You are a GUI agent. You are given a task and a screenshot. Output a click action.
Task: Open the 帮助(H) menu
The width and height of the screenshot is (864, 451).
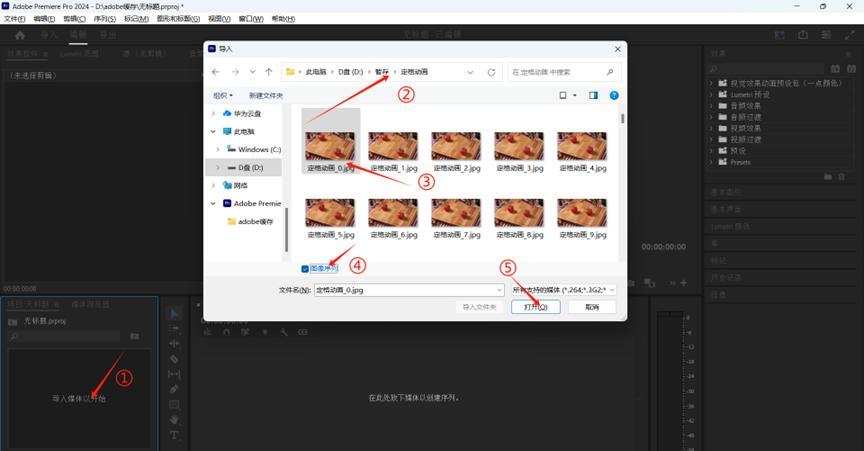tap(283, 19)
